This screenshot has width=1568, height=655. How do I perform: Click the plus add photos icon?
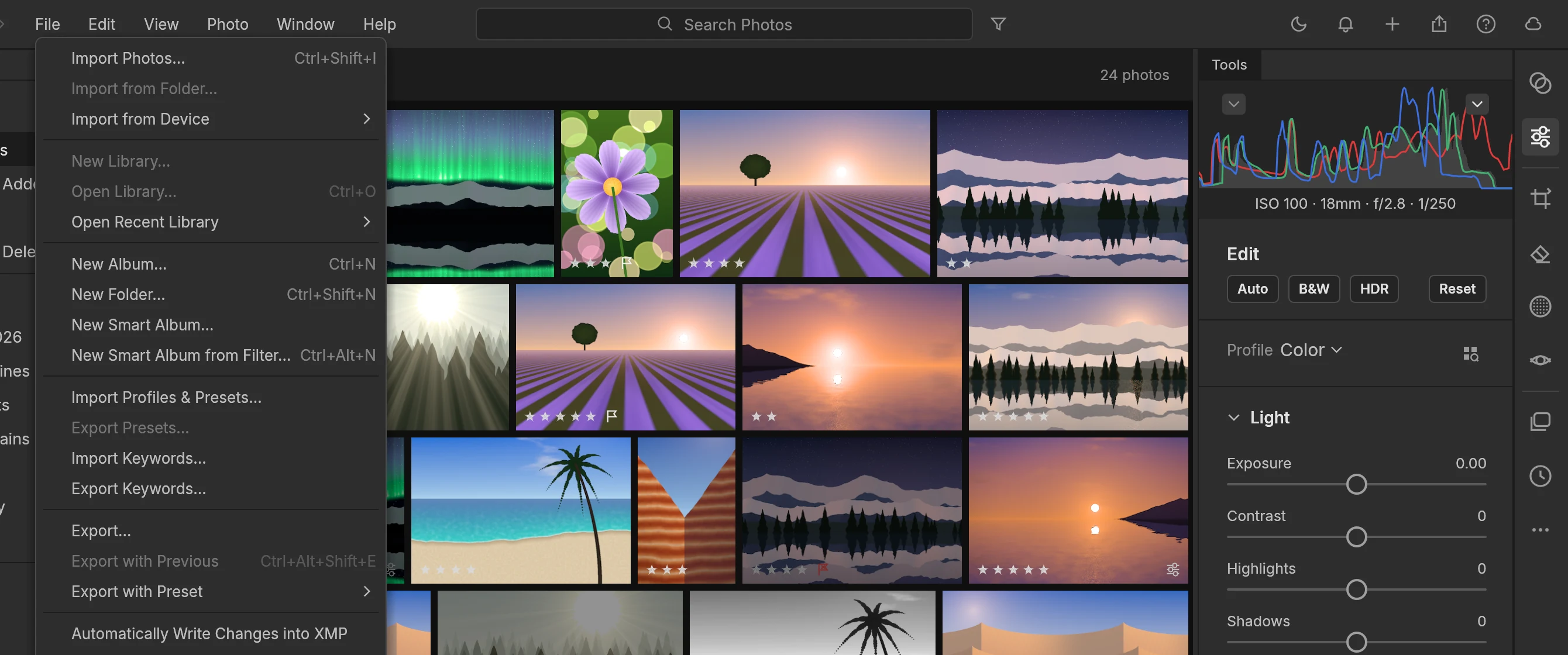pyautogui.click(x=1392, y=25)
